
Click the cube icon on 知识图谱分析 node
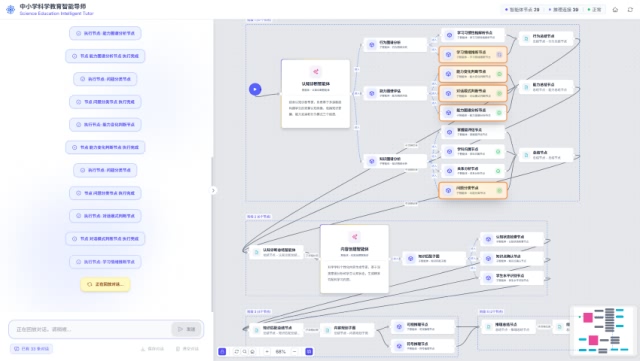[371, 161]
